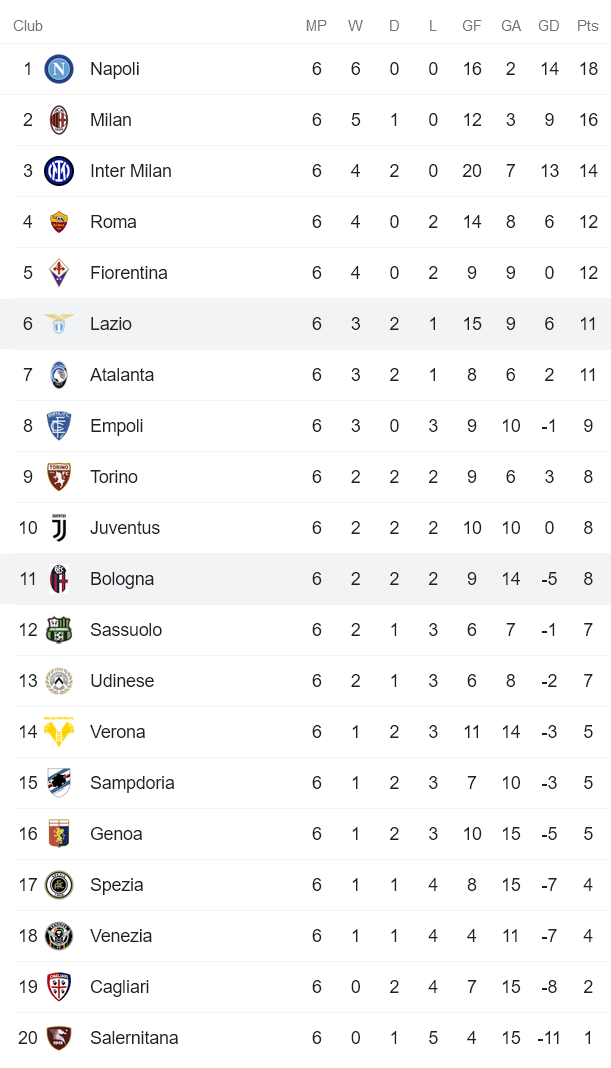Image resolution: width=611 pixels, height=1068 pixels.
Task: Open the Sassuolo team link
Action: [126, 630]
